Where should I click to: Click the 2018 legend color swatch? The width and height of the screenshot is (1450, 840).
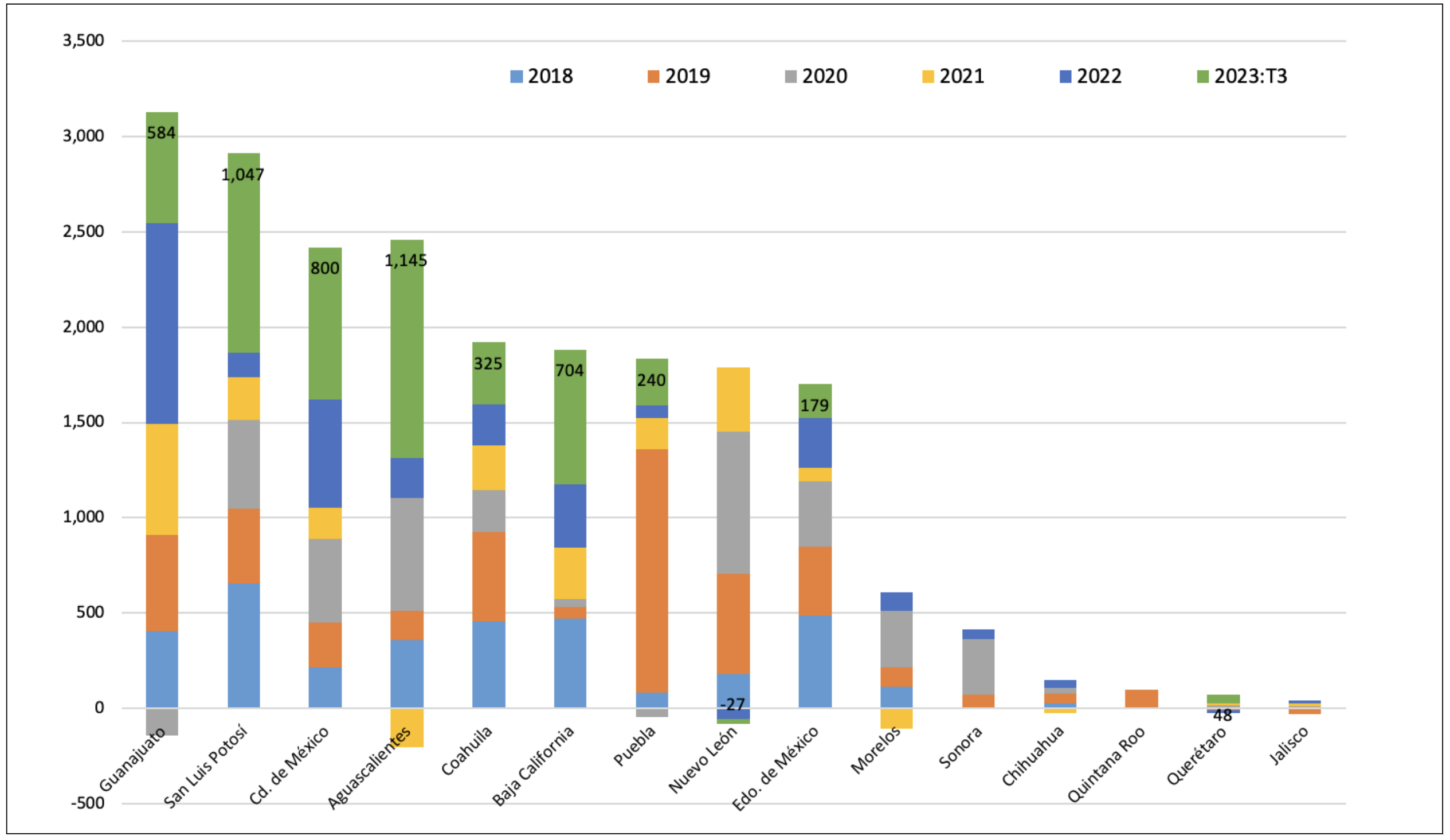tap(516, 77)
